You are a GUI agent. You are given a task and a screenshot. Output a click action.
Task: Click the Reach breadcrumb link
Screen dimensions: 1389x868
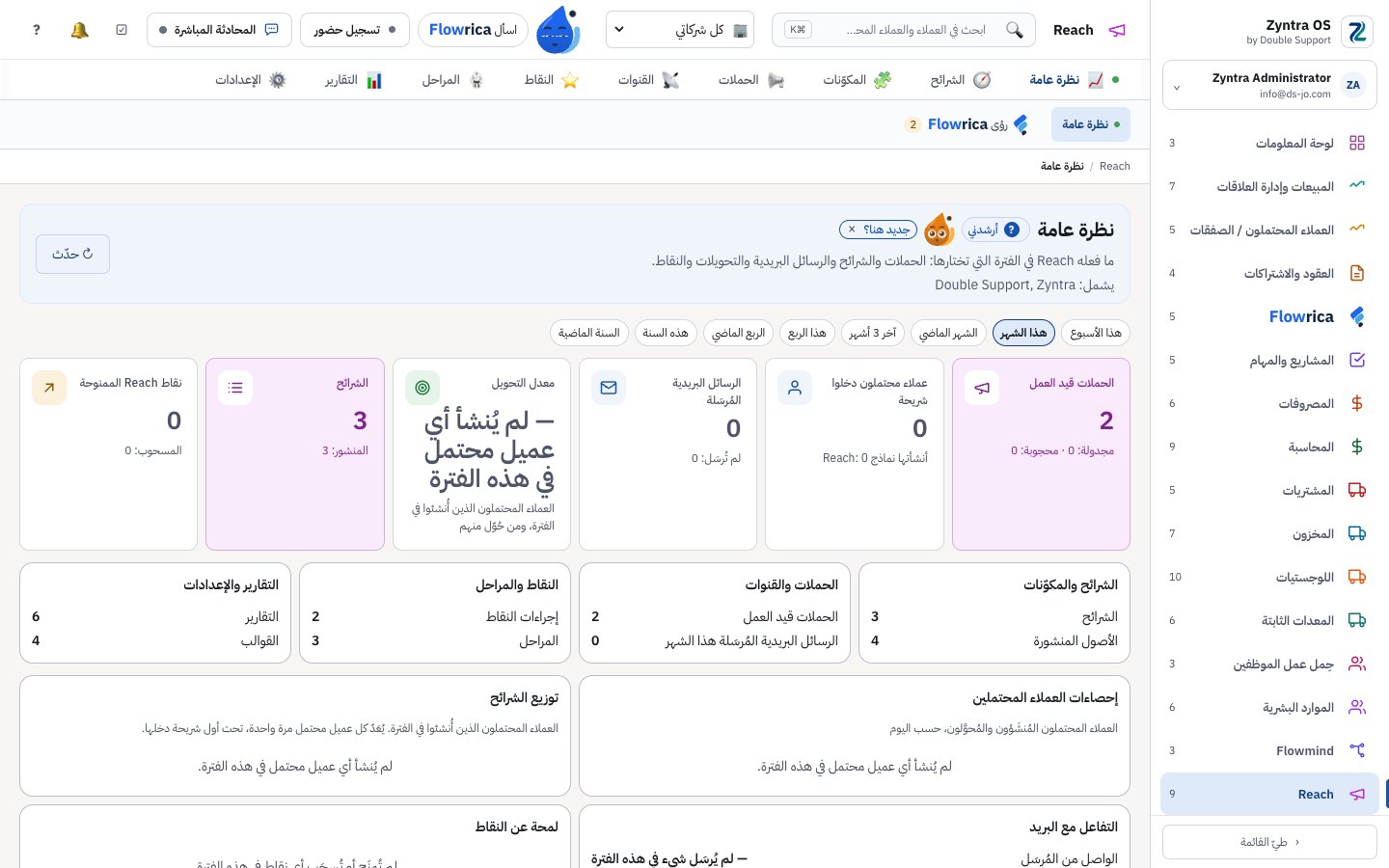(1114, 166)
